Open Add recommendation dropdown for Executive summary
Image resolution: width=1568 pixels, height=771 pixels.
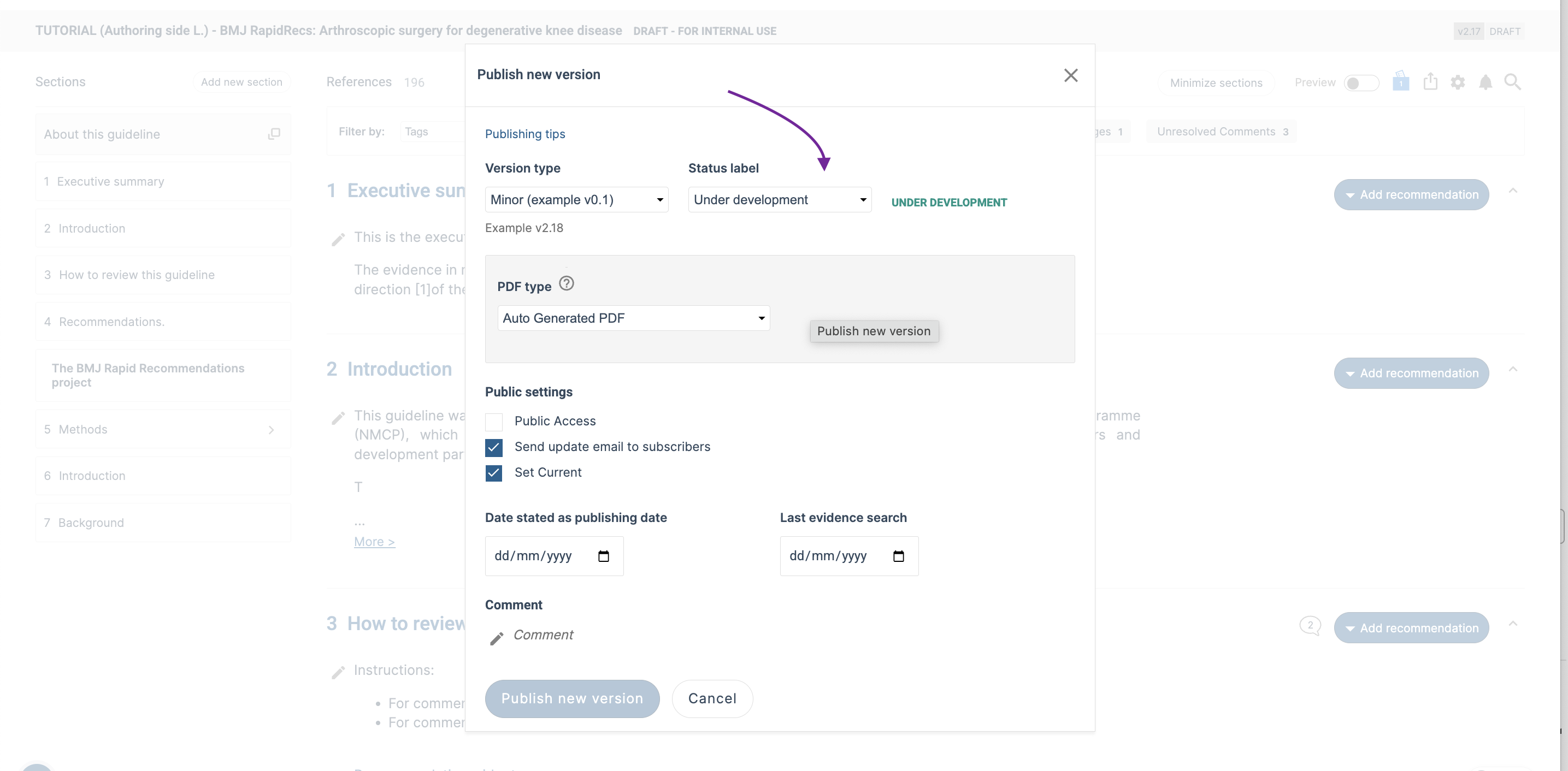(1411, 195)
